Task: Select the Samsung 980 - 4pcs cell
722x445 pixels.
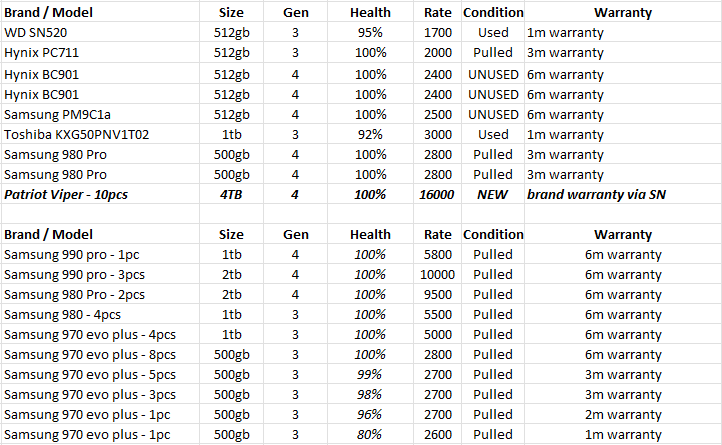Action: (100, 315)
